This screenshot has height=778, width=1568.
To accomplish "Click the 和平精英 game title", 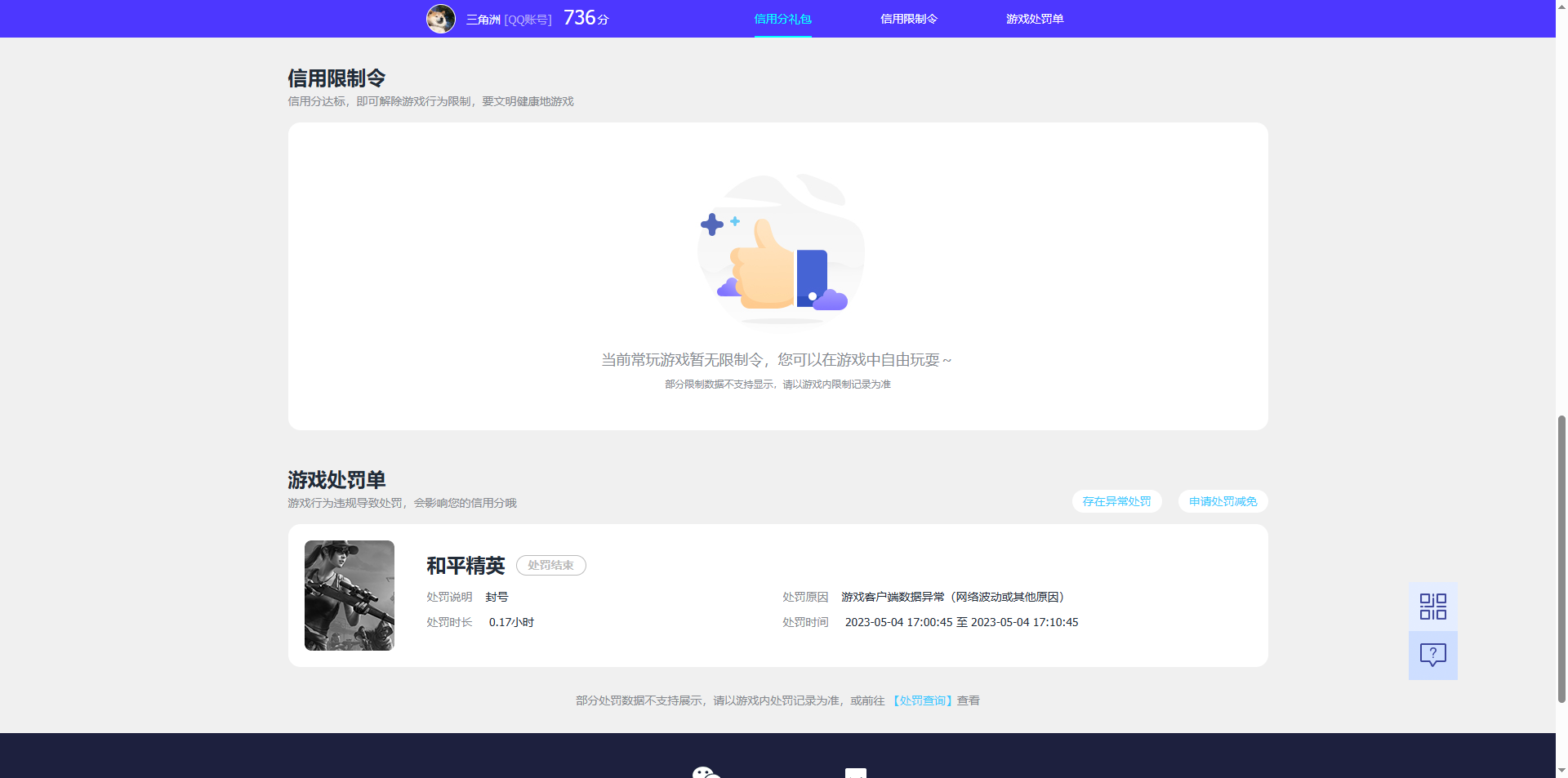I will click(x=465, y=565).
